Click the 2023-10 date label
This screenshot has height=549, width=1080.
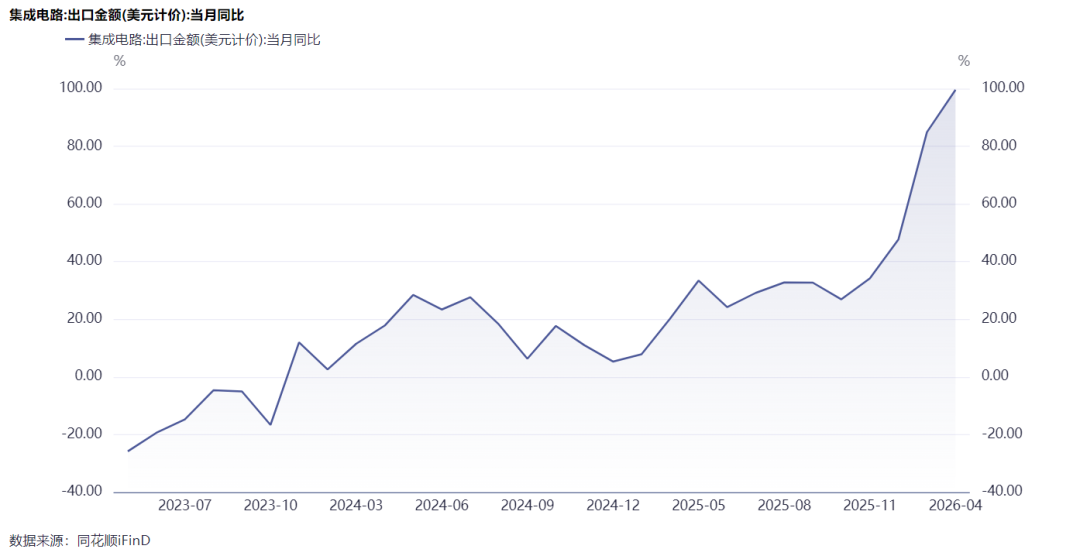point(271,506)
